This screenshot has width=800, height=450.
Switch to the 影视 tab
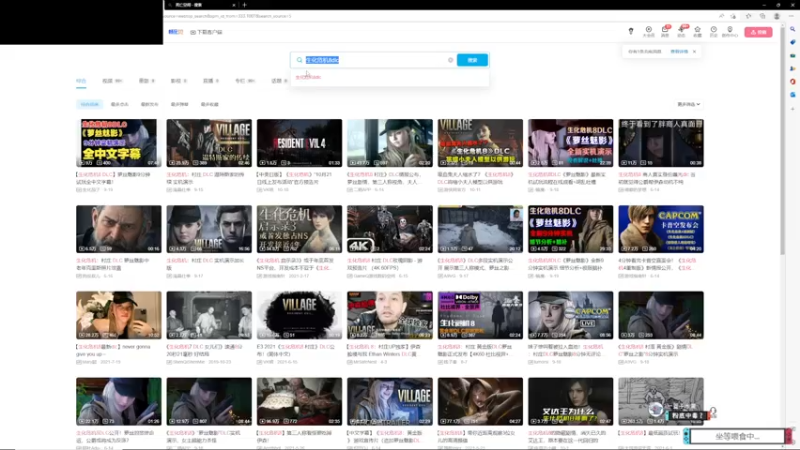pyautogui.click(x=178, y=81)
